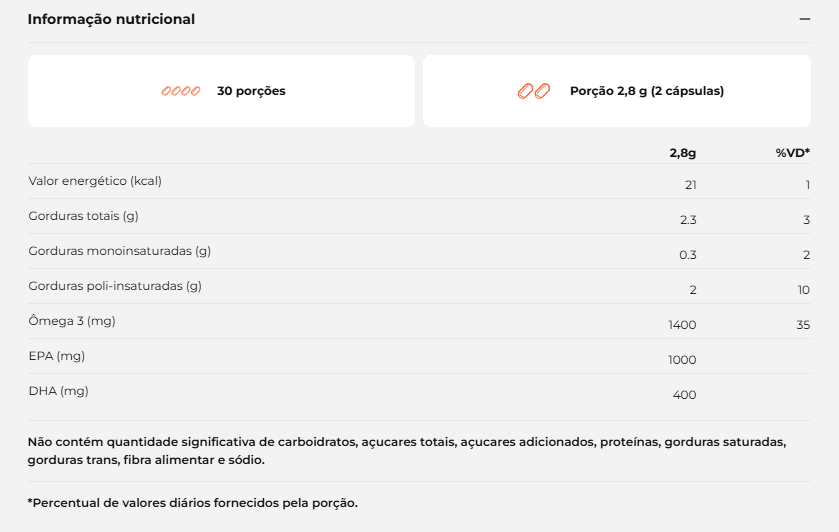Select the Gorduras totais (g) row
The image size is (839, 532).
click(x=420, y=216)
